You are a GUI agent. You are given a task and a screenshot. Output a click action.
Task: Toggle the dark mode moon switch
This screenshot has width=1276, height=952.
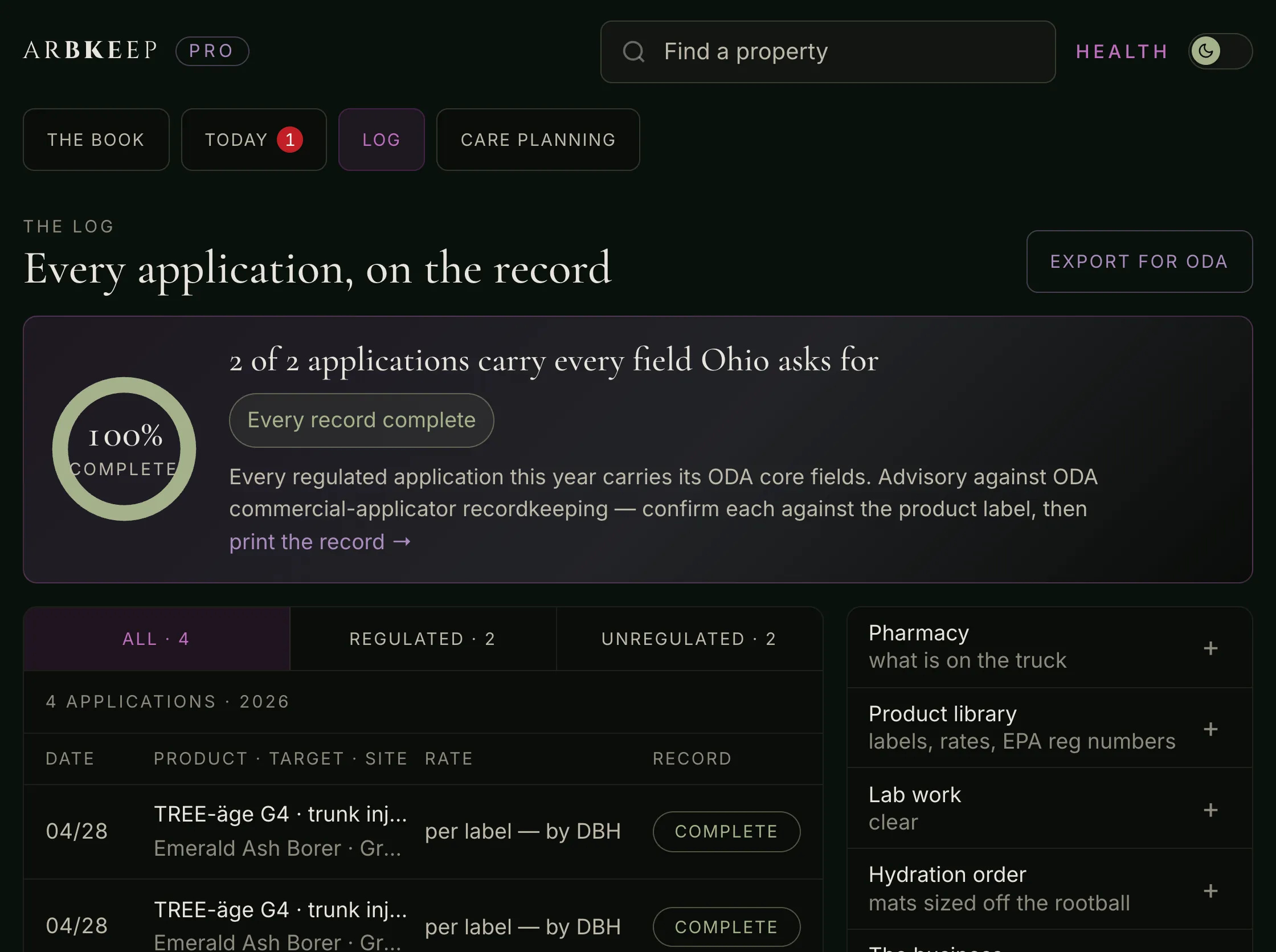(x=1220, y=51)
